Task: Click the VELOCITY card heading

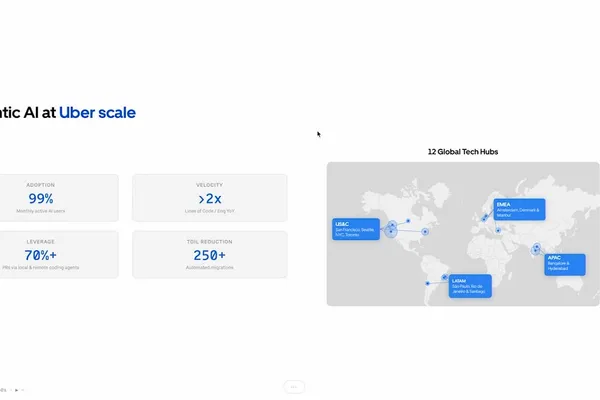Action: click(209, 185)
